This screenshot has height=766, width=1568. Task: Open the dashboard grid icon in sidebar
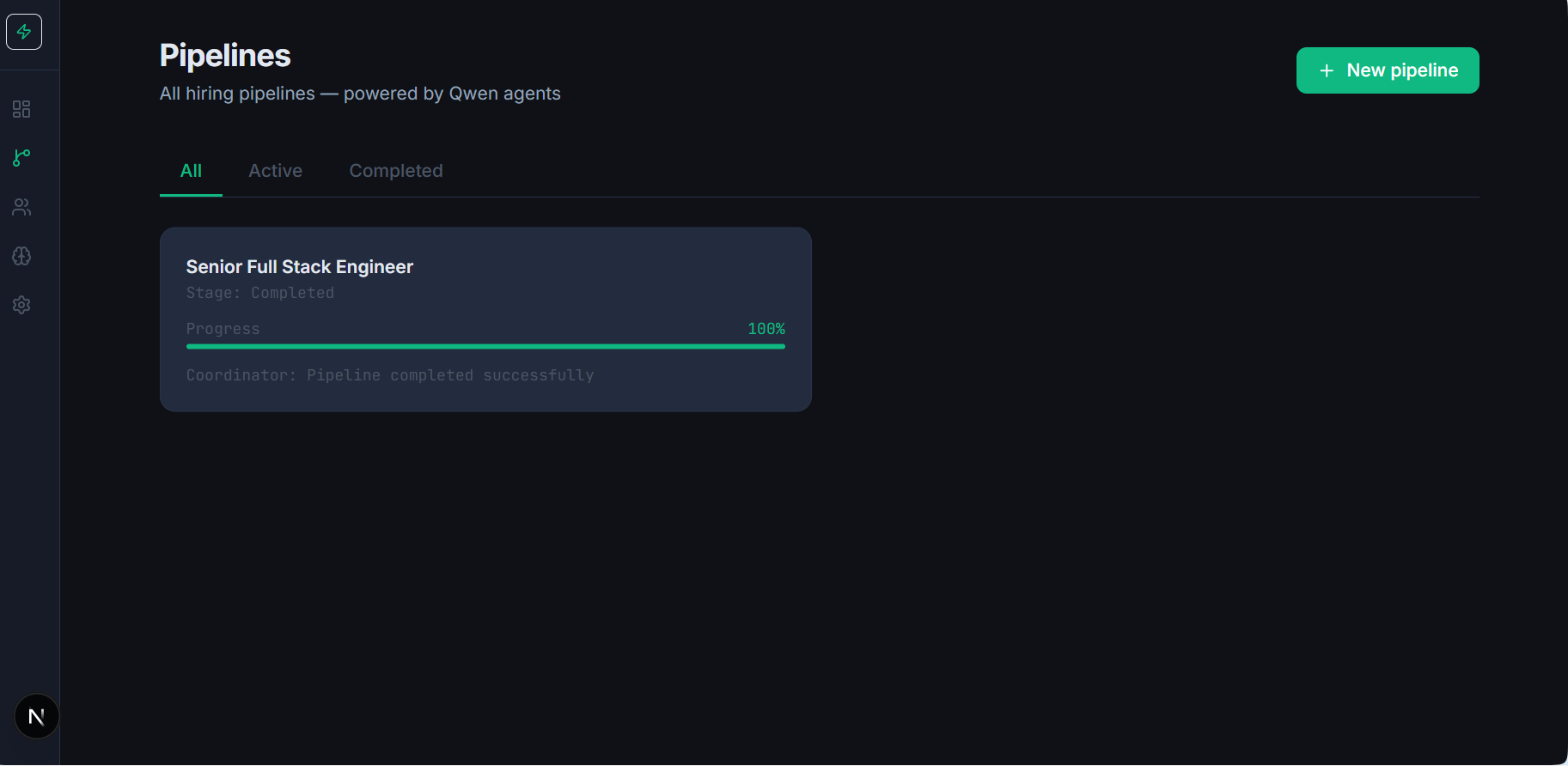(21, 109)
